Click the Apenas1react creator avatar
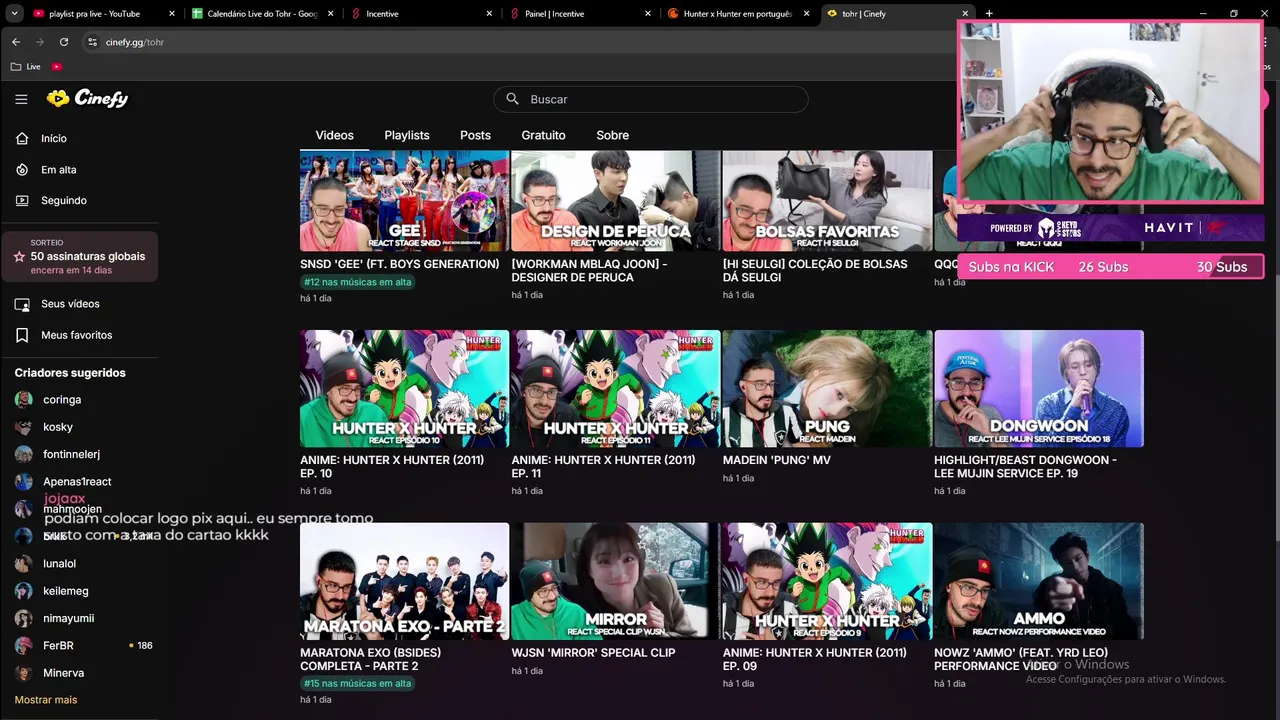The image size is (1280, 720). [x=23, y=482]
